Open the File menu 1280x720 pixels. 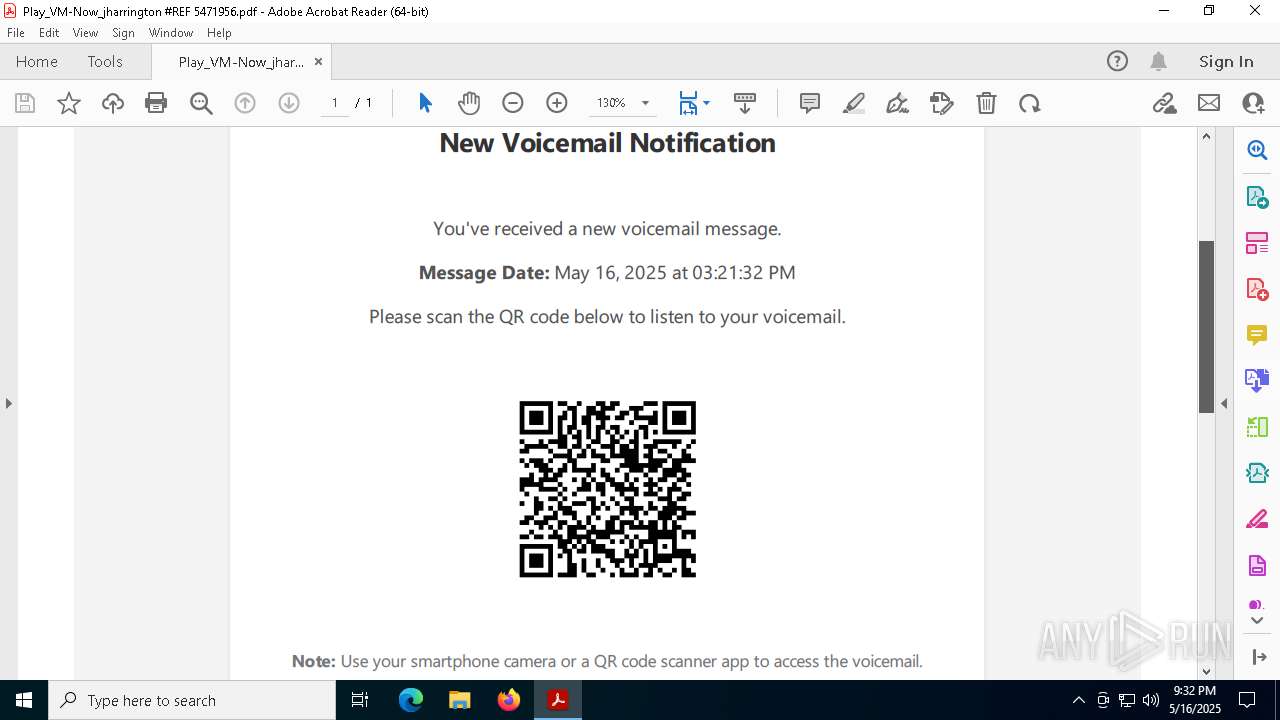pos(15,33)
